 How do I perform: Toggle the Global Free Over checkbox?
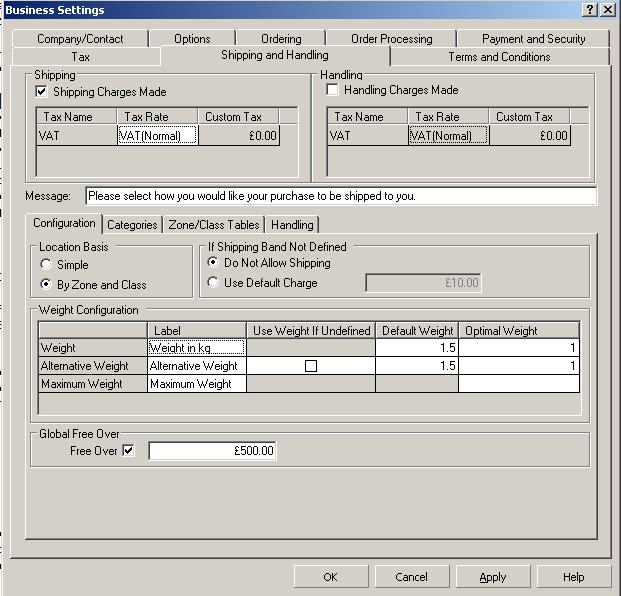(128, 451)
